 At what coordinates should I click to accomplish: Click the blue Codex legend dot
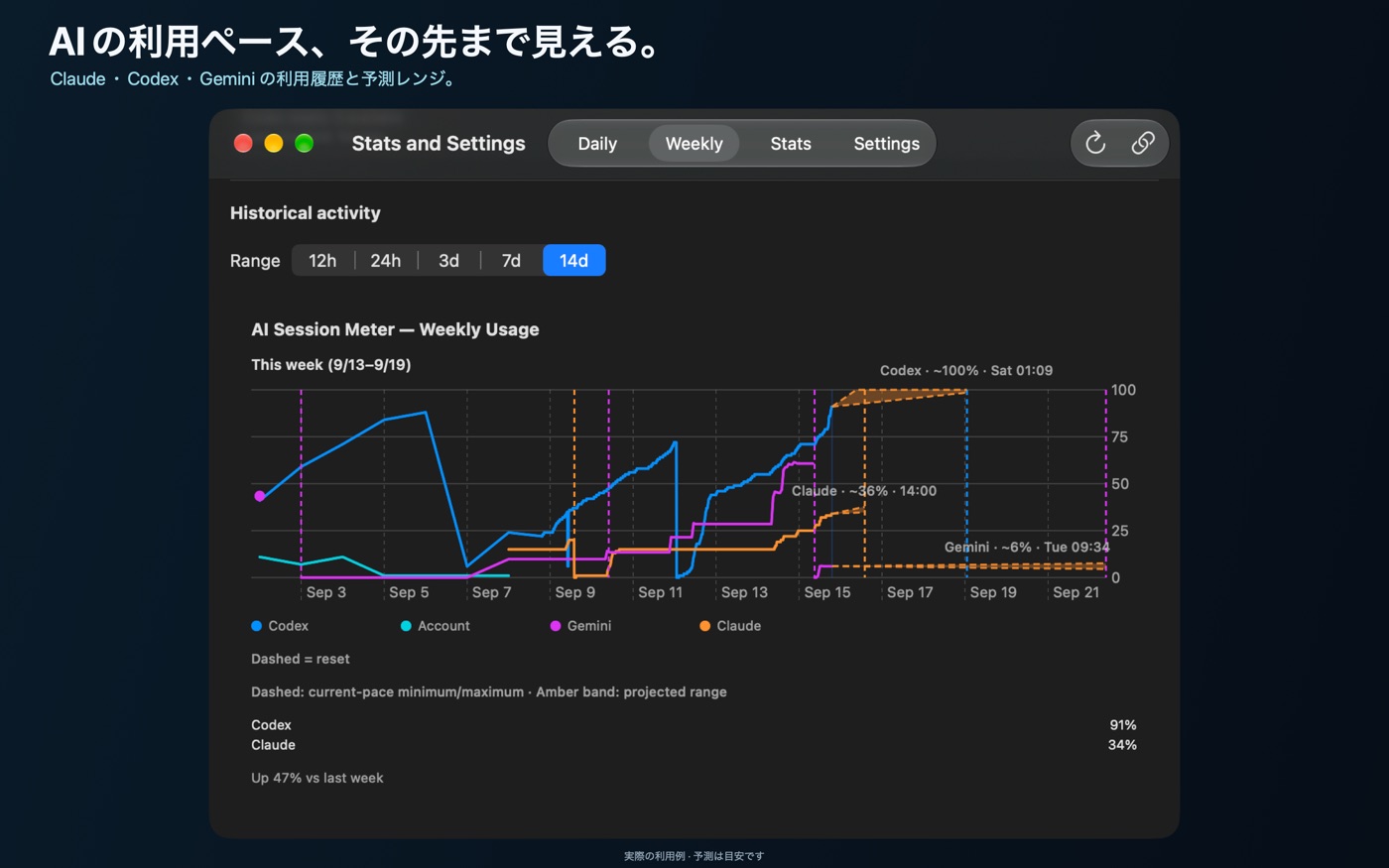256,626
